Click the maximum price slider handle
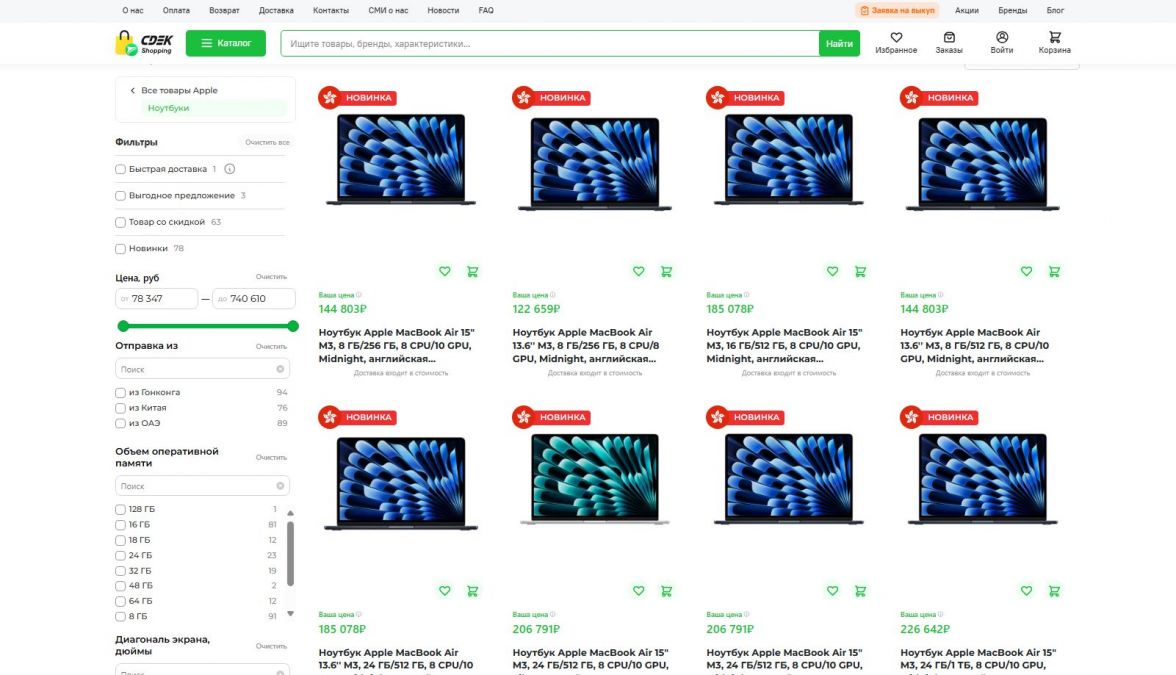This screenshot has width=1176, height=675. (293, 326)
